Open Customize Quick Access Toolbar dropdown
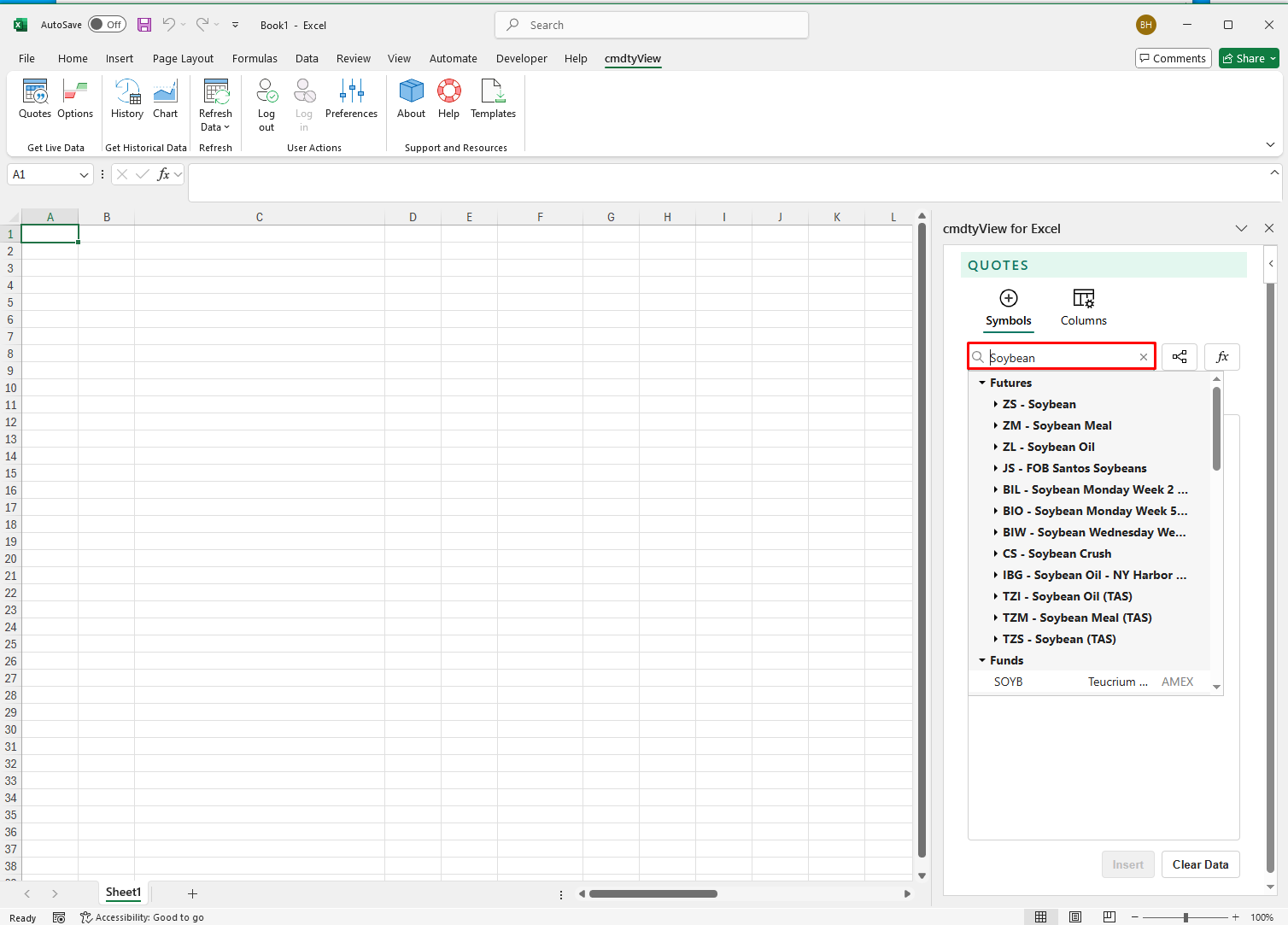Viewport: 1288px width, 925px height. click(236, 25)
